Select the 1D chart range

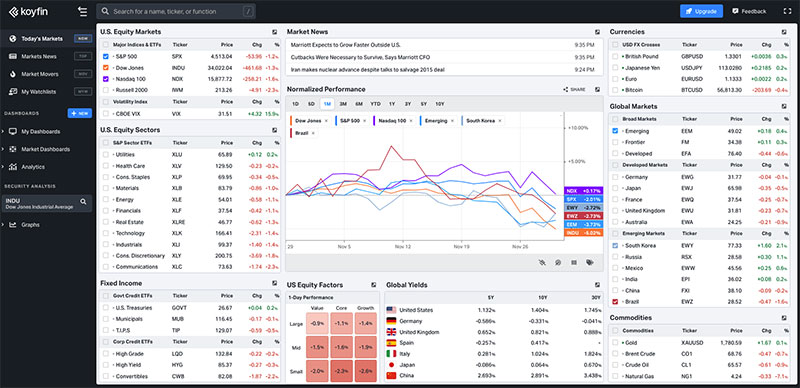point(295,104)
